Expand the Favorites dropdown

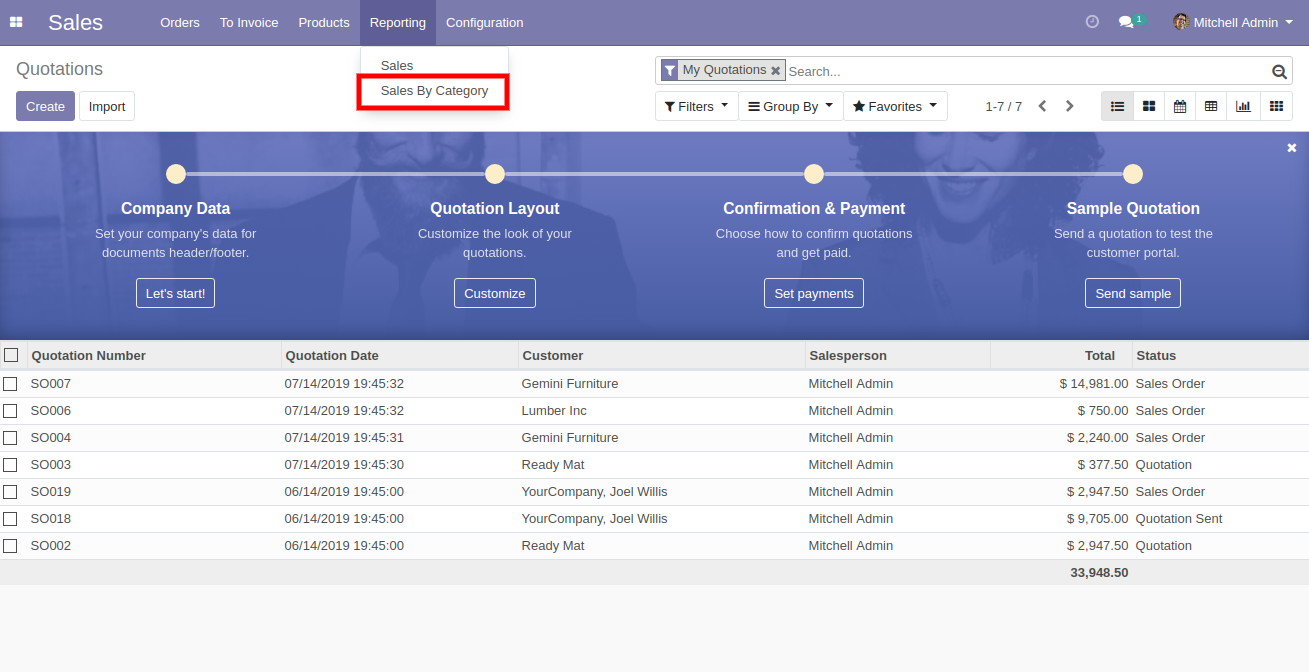tap(894, 106)
